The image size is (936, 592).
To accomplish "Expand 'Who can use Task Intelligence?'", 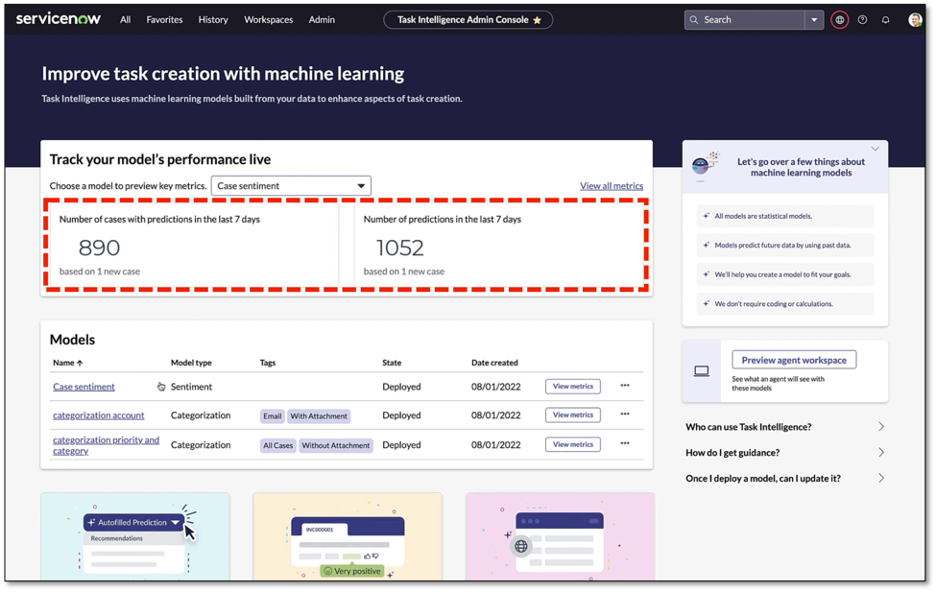I will [x=785, y=427].
